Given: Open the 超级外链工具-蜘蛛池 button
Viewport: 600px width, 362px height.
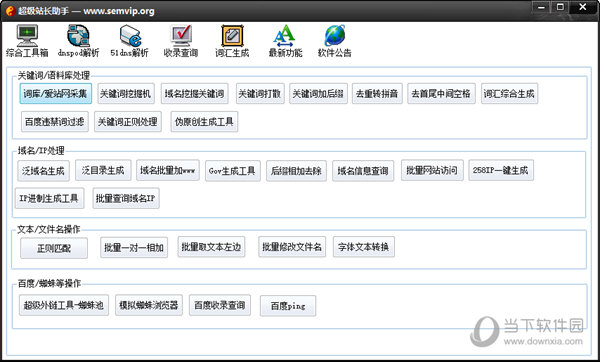Looking at the screenshot, I should pos(64,305).
